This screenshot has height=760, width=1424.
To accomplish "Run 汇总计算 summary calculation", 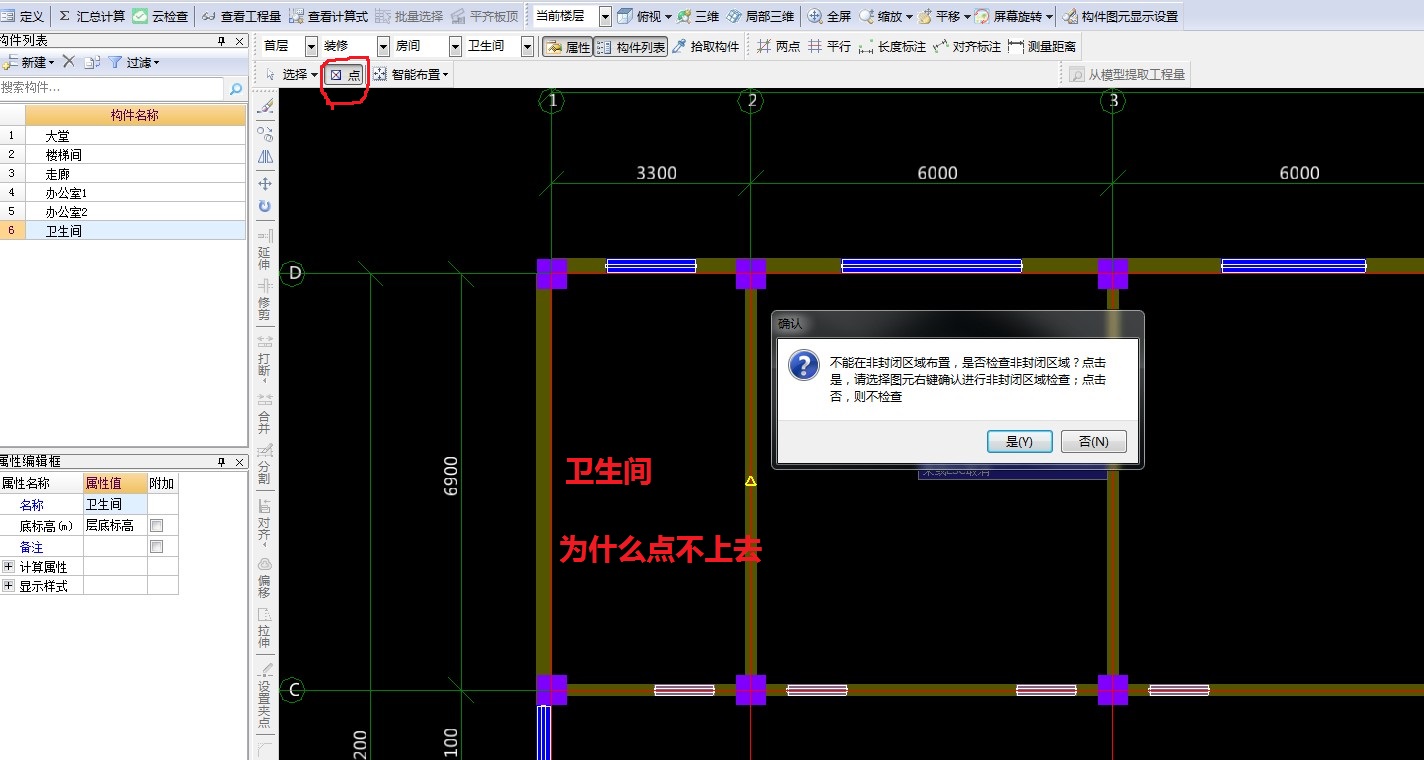I will point(91,16).
